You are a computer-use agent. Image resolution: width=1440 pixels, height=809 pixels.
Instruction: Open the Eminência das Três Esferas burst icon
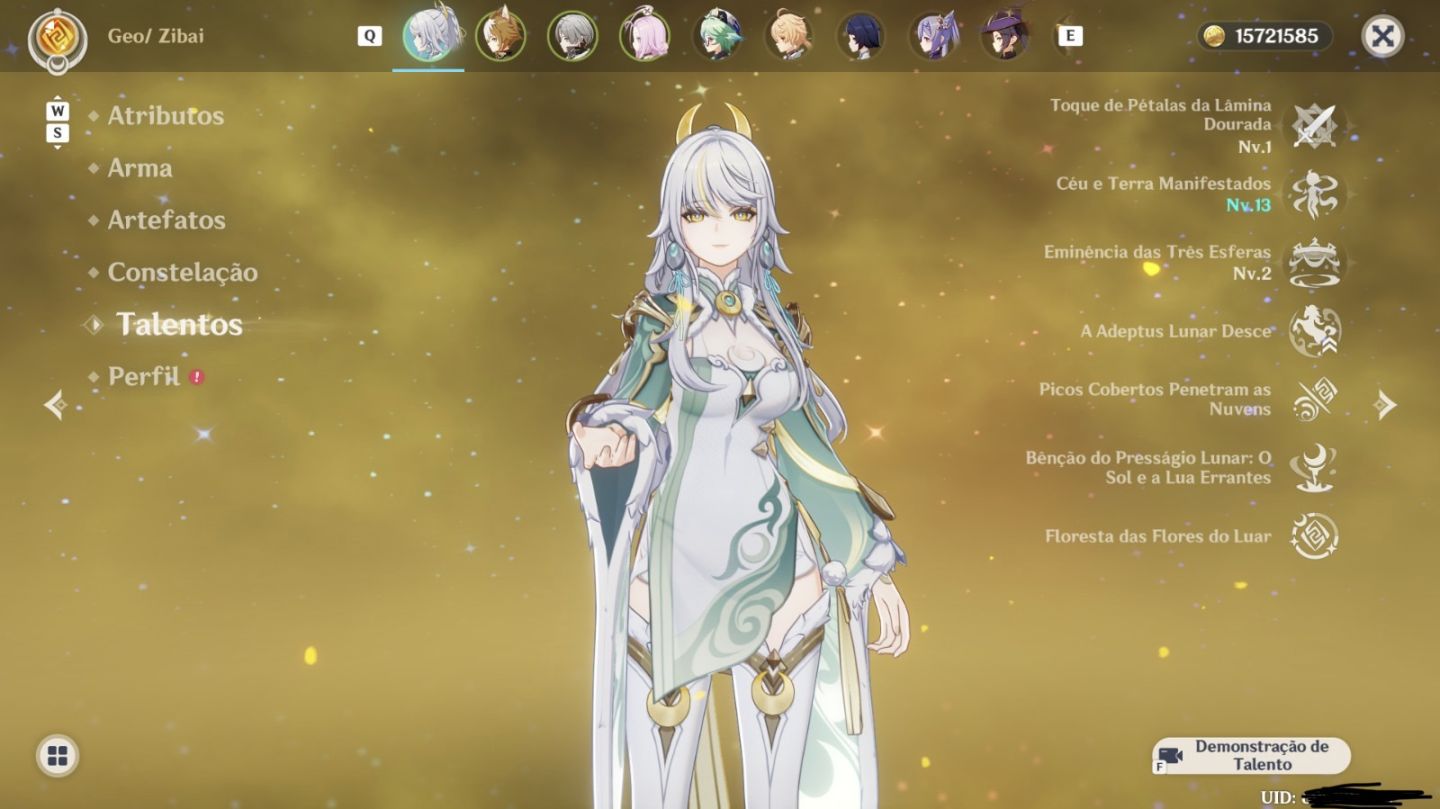1314,263
